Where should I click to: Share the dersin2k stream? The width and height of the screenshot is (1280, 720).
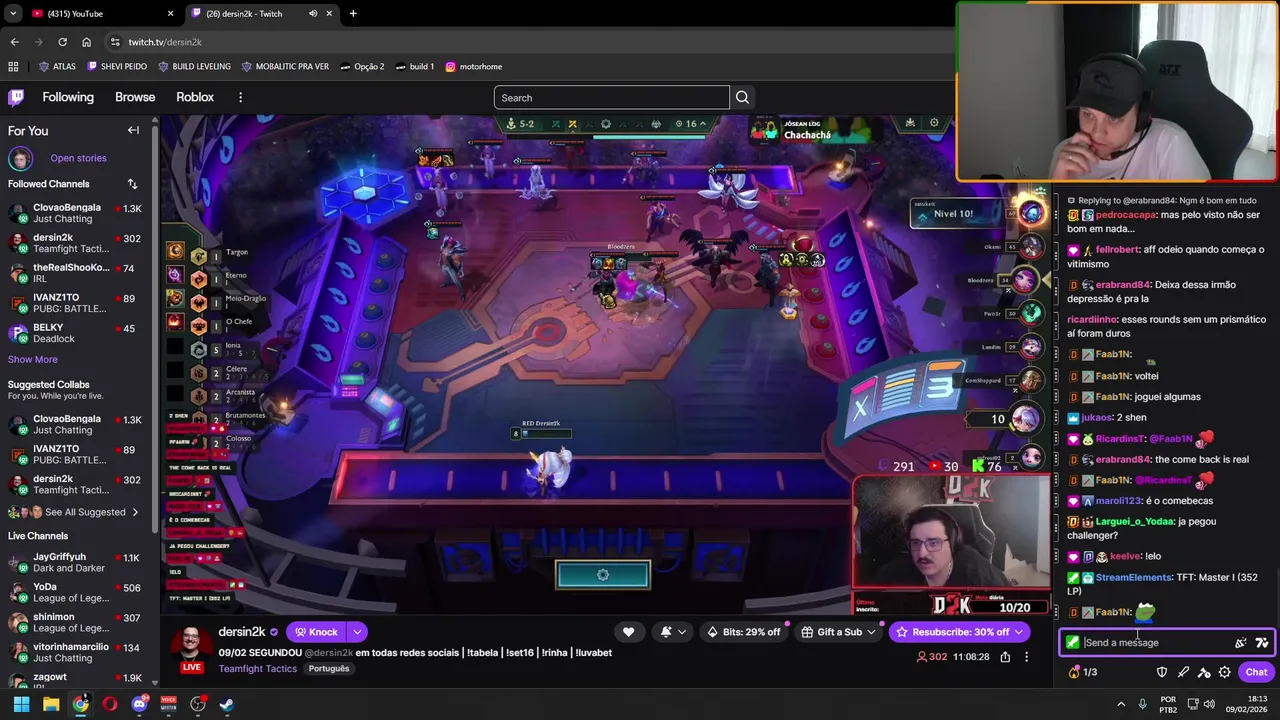coord(1005,657)
